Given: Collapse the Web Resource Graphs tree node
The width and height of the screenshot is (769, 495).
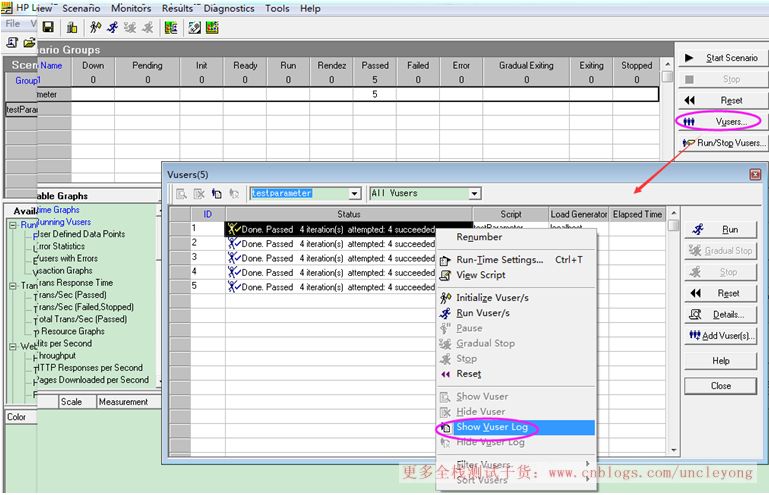Looking at the screenshot, I should 12,346.
